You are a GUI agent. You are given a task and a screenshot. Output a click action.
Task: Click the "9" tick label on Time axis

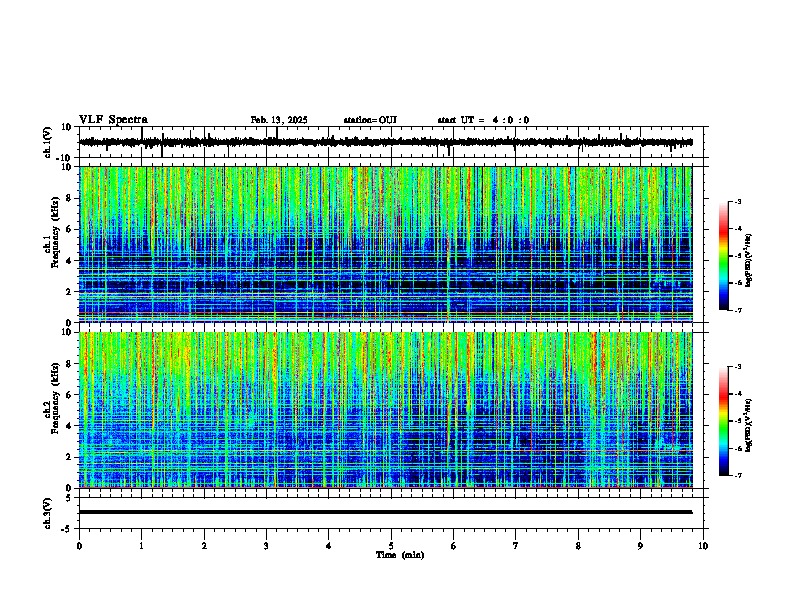640,546
